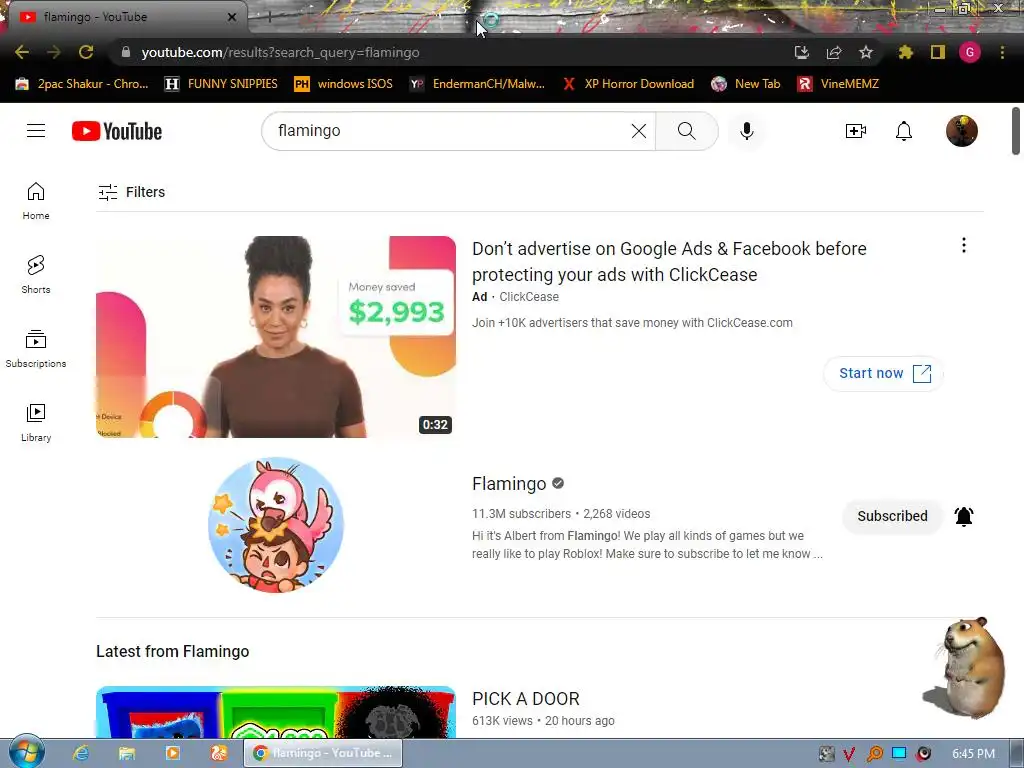This screenshot has width=1024, height=768.
Task: Click the system tray clock showing 6:45 PM
Action: (973, 754)
